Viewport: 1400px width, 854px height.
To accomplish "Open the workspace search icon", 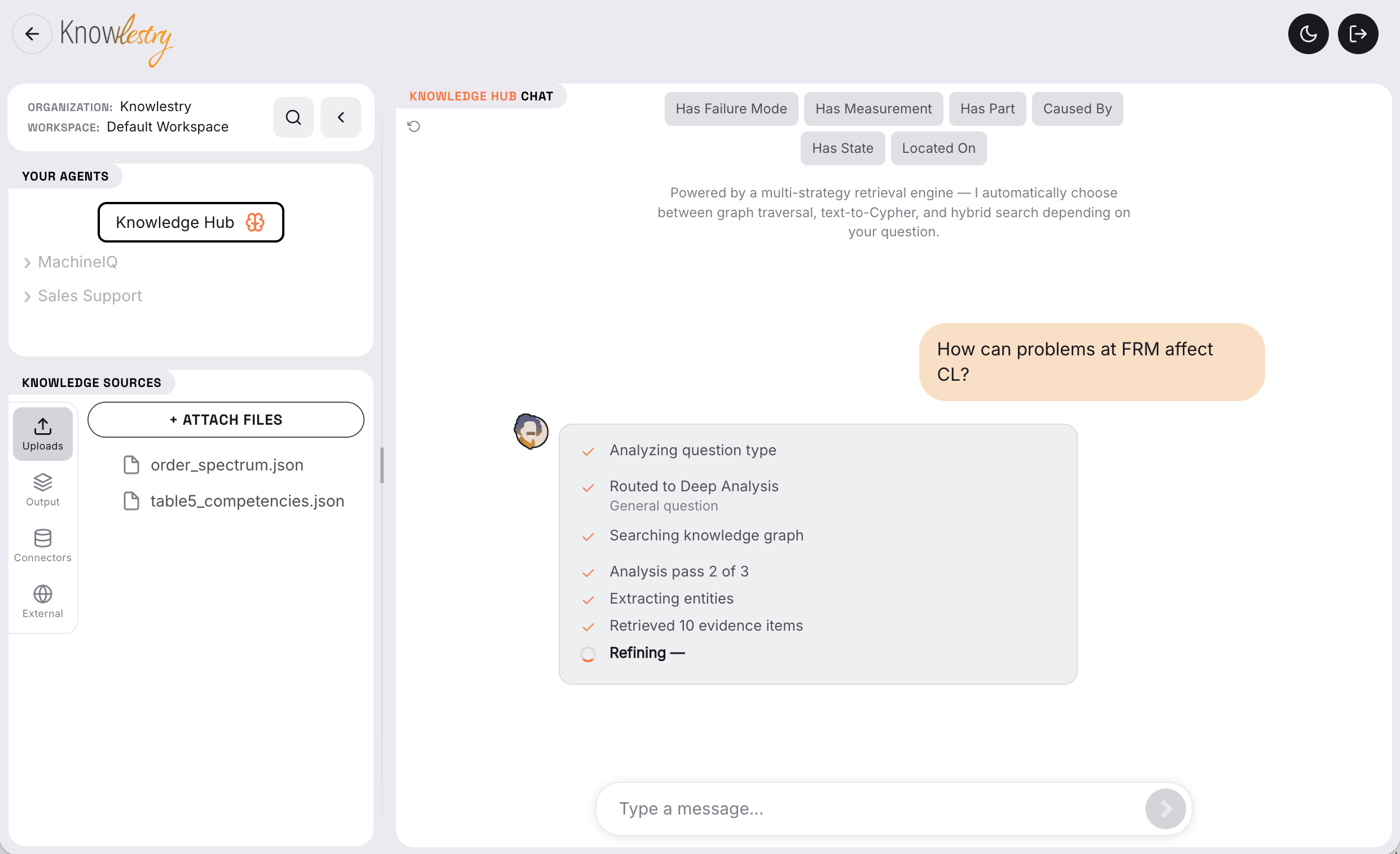I will pyautogui.click(x=293, y=117).
